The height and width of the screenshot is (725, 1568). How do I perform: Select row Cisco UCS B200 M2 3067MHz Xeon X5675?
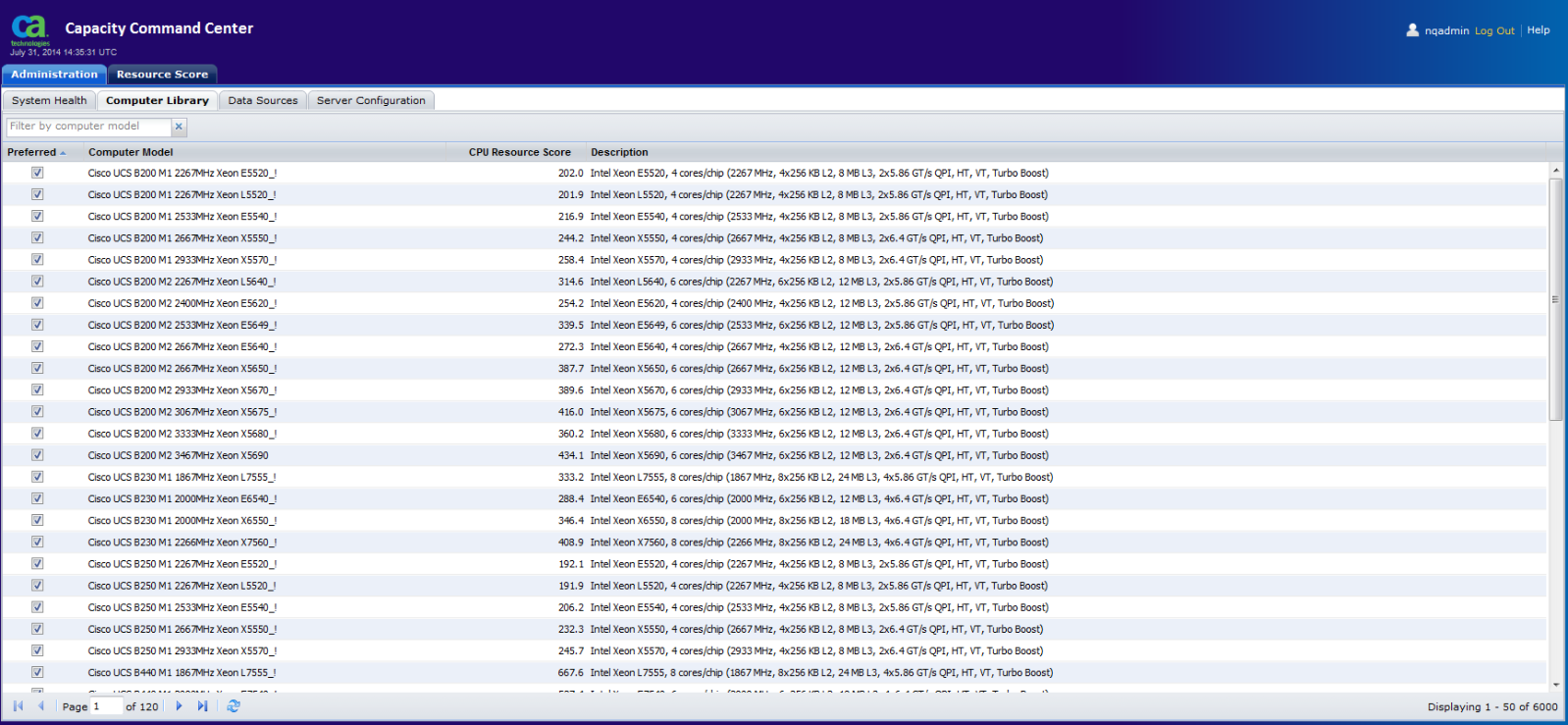pyautogui.click(x=774, y=412)
